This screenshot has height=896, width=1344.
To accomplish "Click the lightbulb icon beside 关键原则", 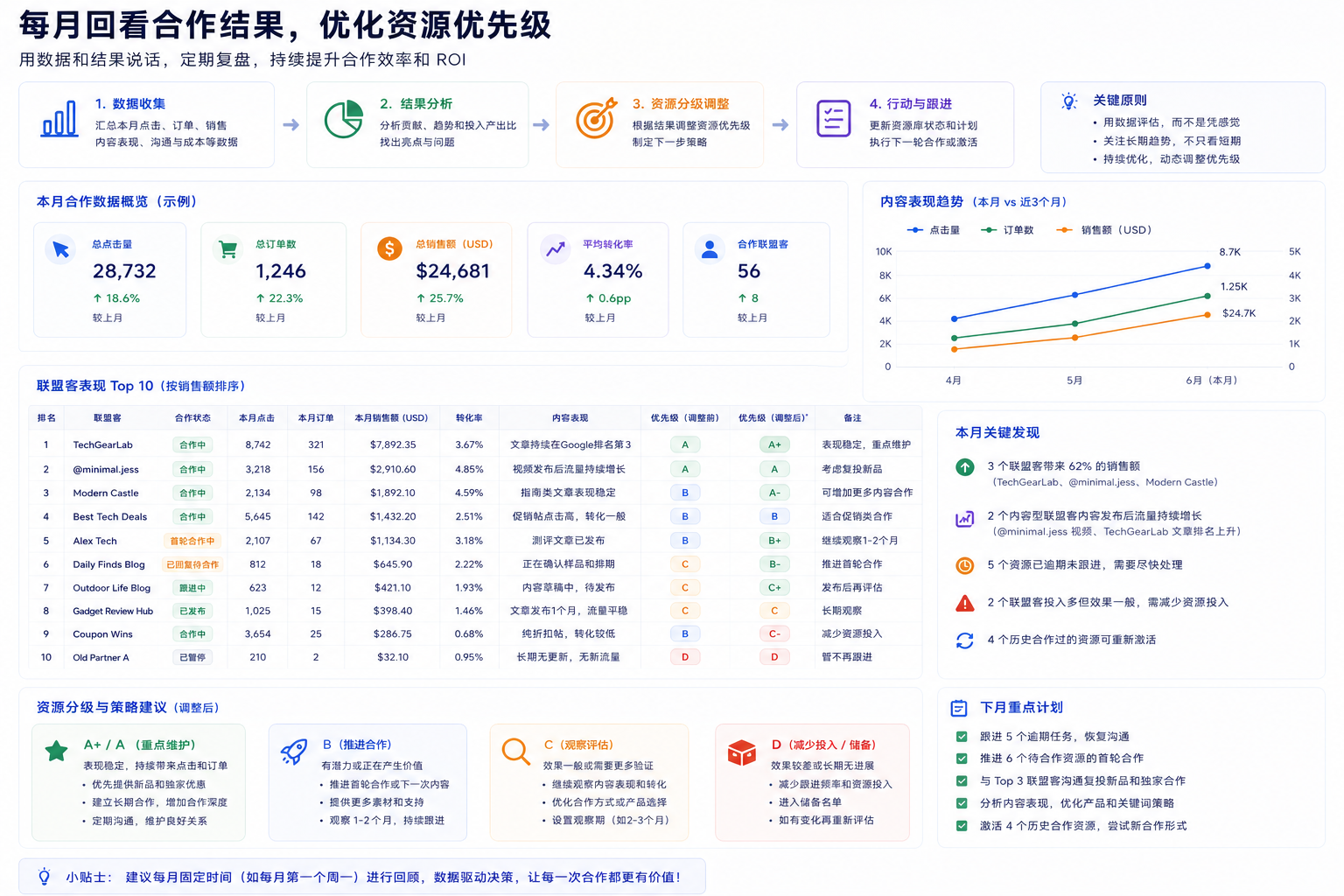I will [1068, 101].
